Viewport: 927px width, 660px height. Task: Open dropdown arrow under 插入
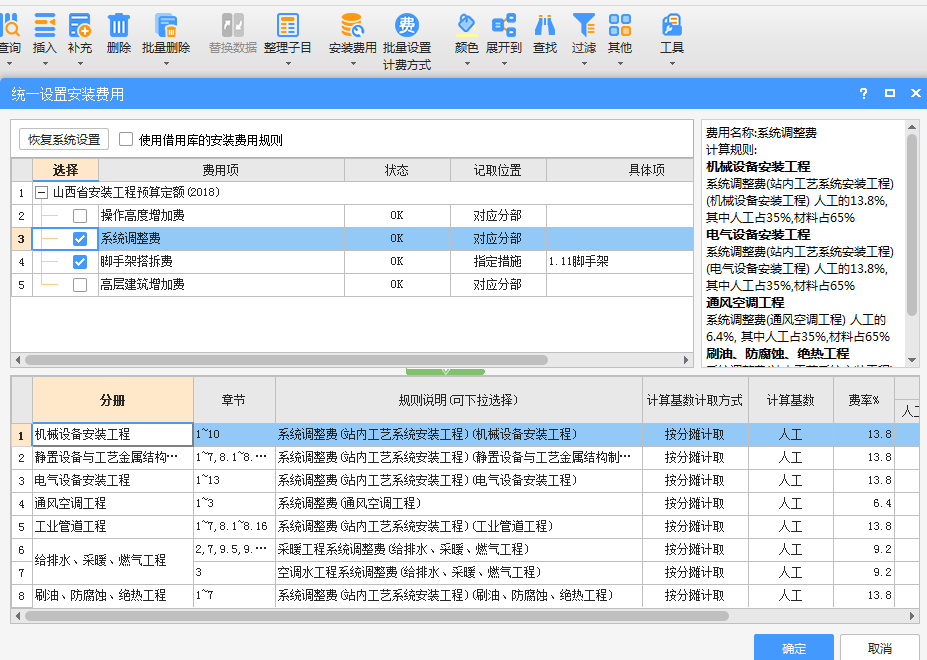(45, 63)
